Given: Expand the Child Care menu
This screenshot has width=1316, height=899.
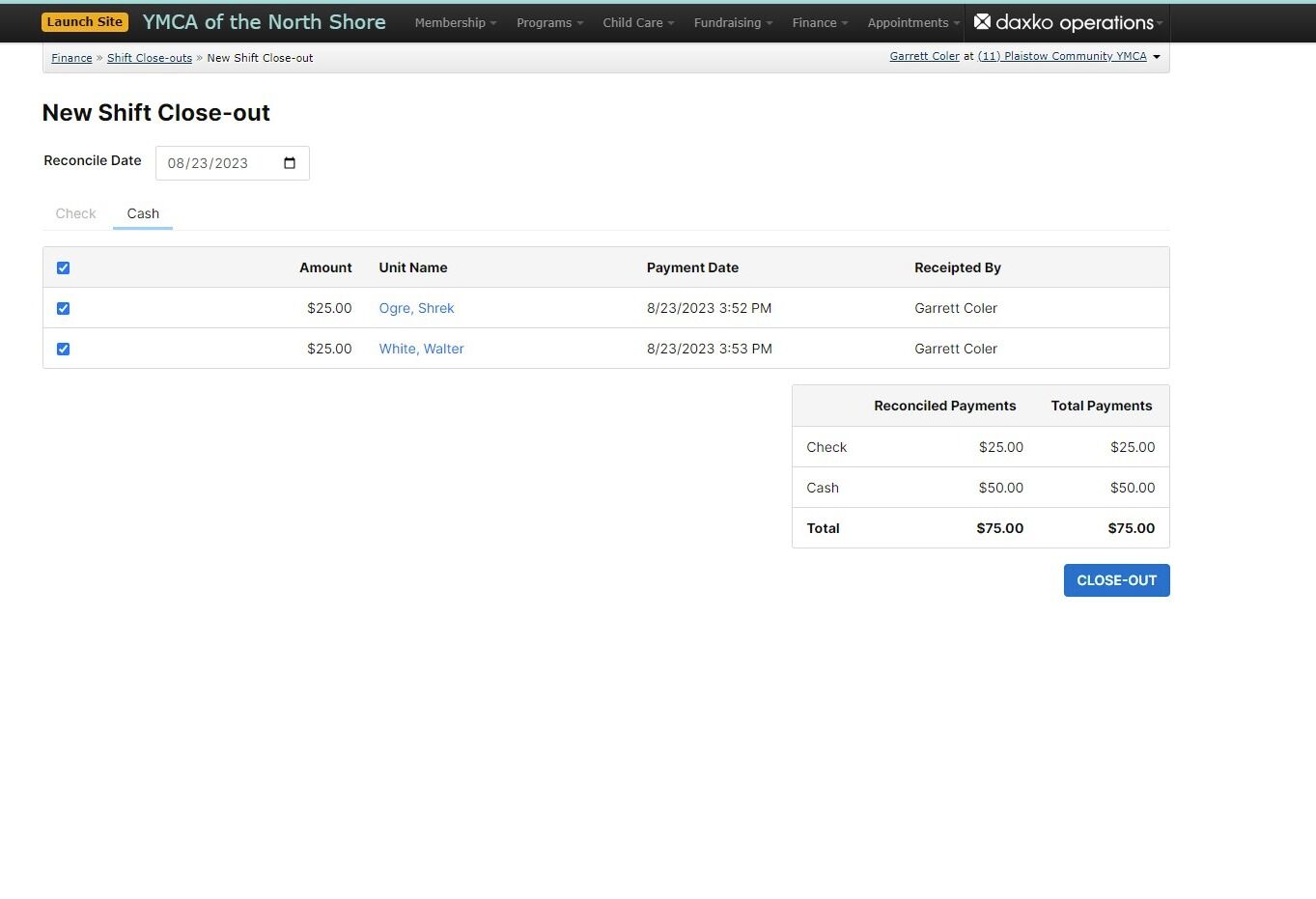Looking at the screenshot, I should [638, 22].
